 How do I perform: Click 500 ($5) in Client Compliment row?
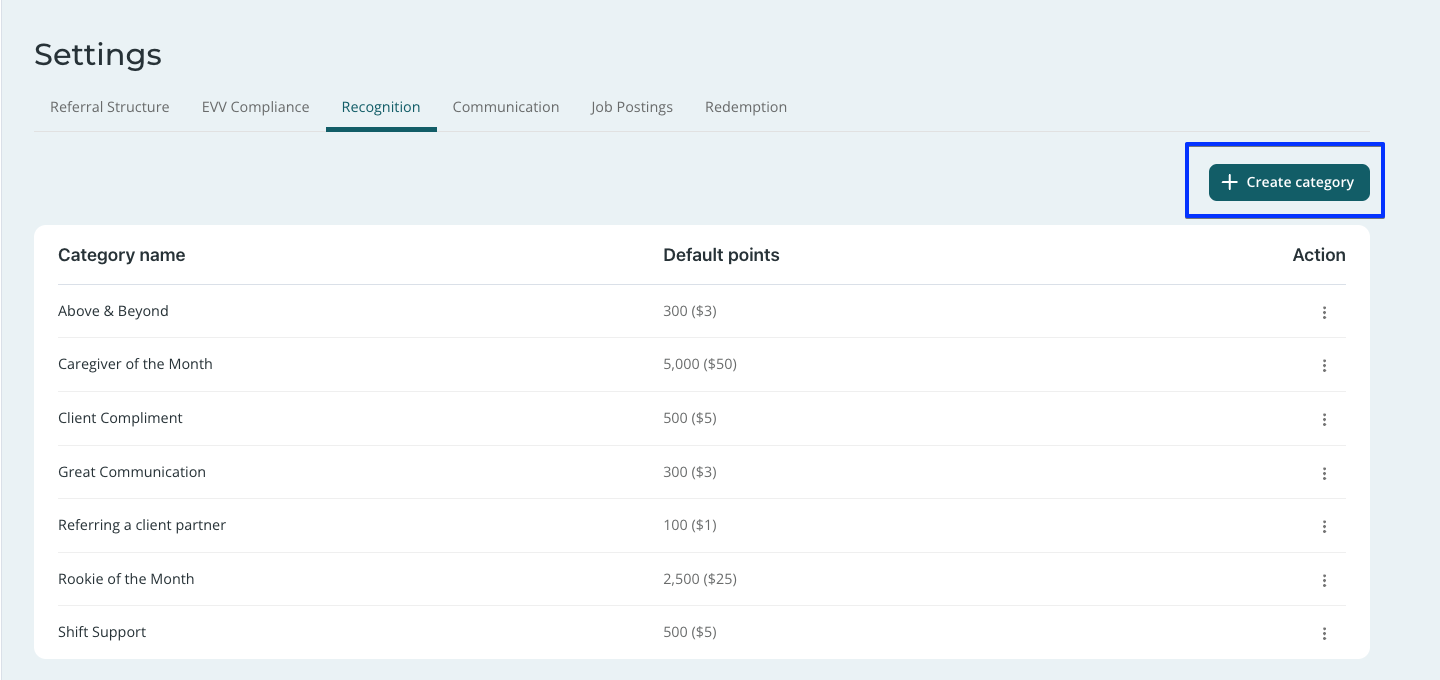690,418
